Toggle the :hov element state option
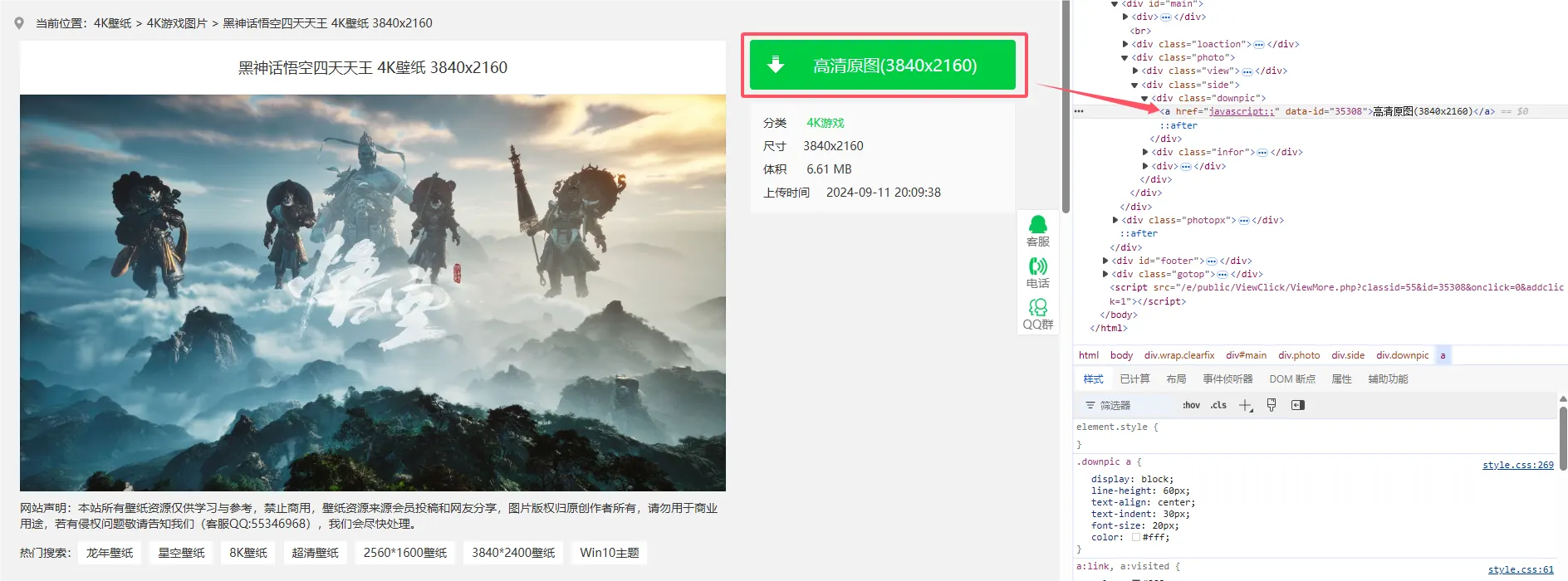 pyautogui.click(x=1191, y=405)
